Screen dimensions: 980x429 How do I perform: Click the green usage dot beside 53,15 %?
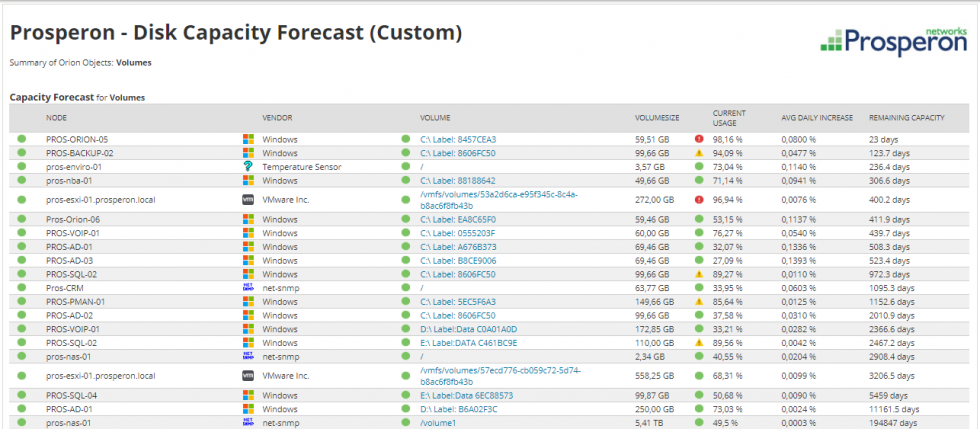[699, 220]
